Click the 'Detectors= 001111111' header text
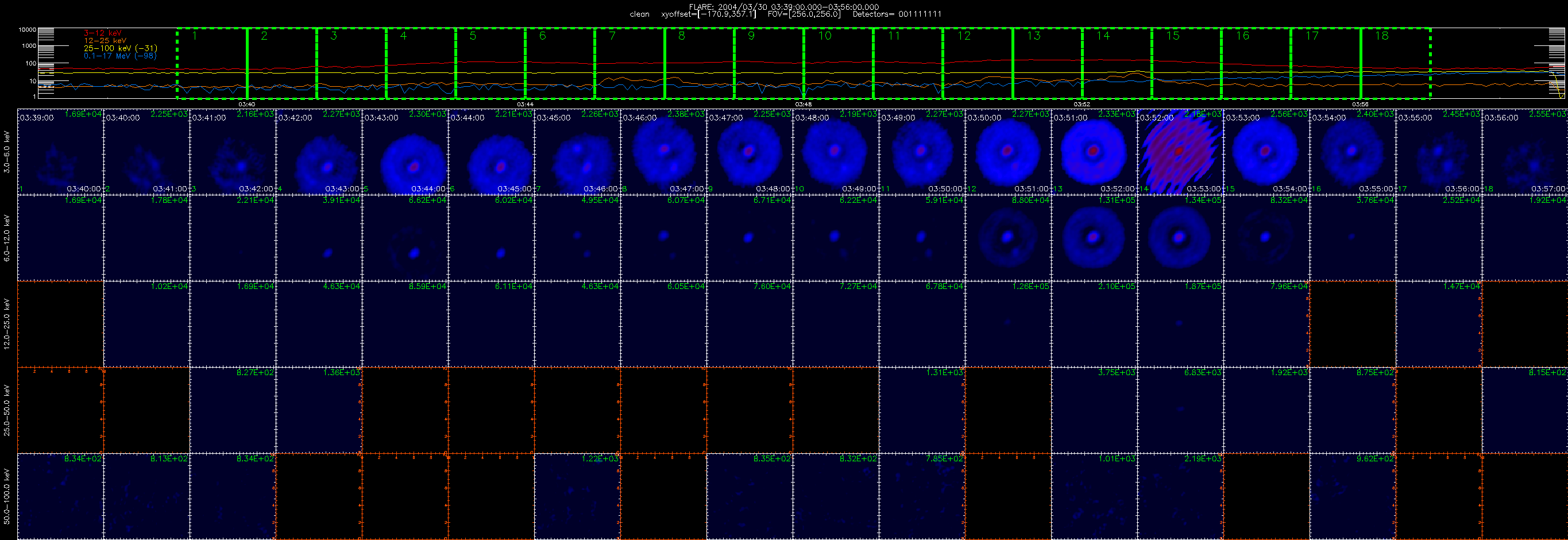 coord(897,14)
